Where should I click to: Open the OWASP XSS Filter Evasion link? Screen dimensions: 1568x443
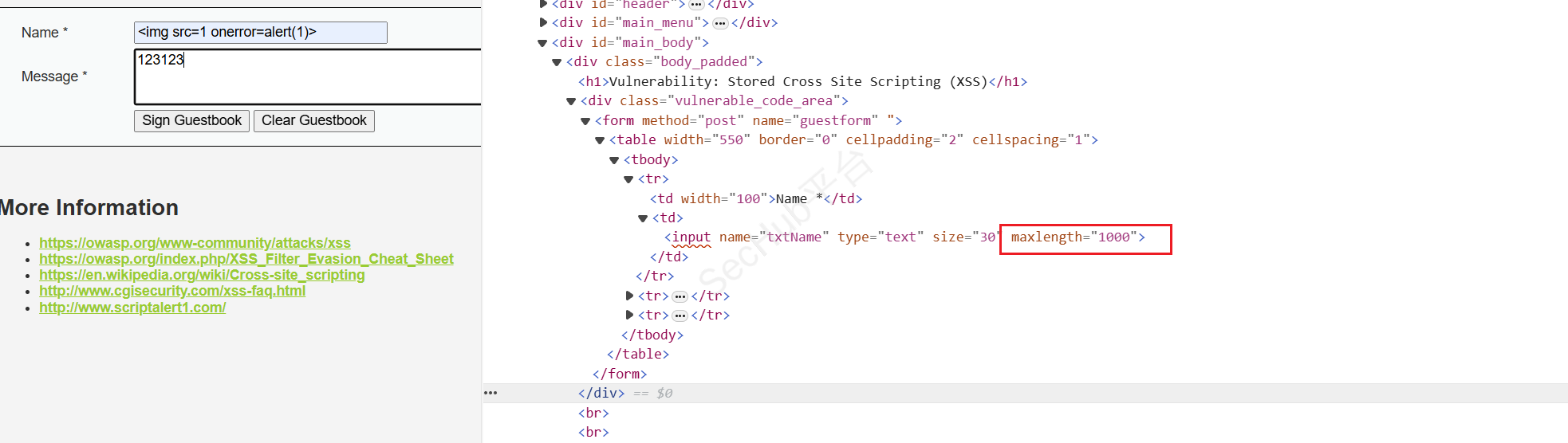click(246, 259)
